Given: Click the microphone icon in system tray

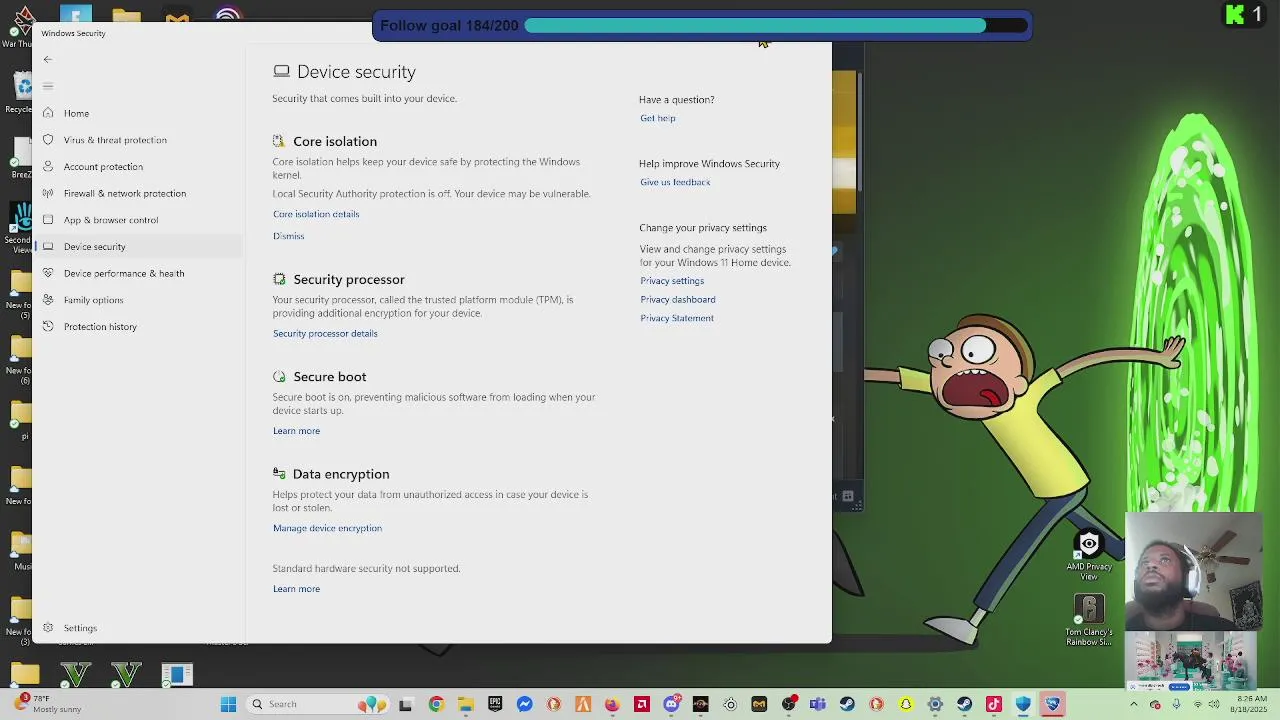Looking at the screenshot, I should (x=1176, y=704).
